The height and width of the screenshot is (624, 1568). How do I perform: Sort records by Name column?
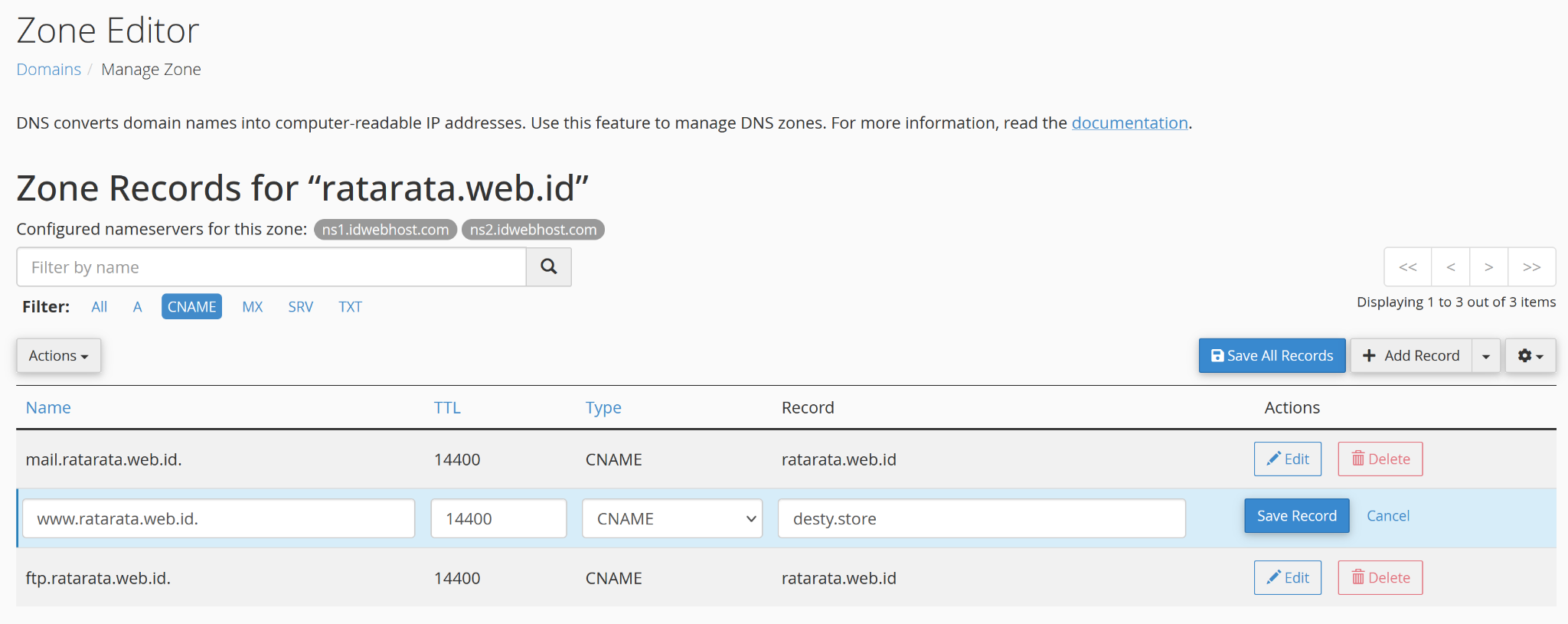point(48,408)
